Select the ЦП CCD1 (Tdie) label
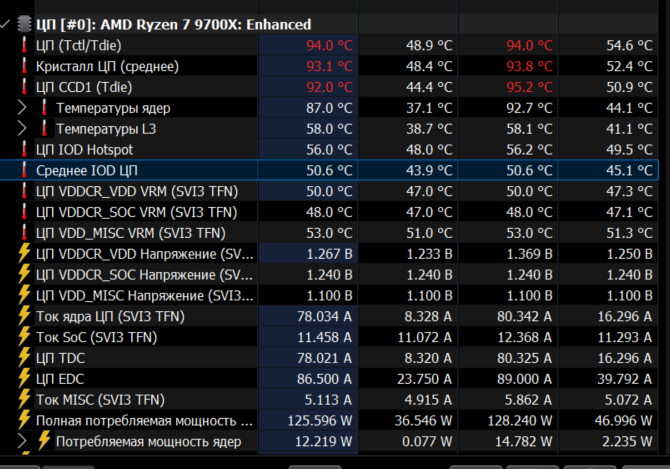This screenshot has height=469, width=670. tap(84, 87)
